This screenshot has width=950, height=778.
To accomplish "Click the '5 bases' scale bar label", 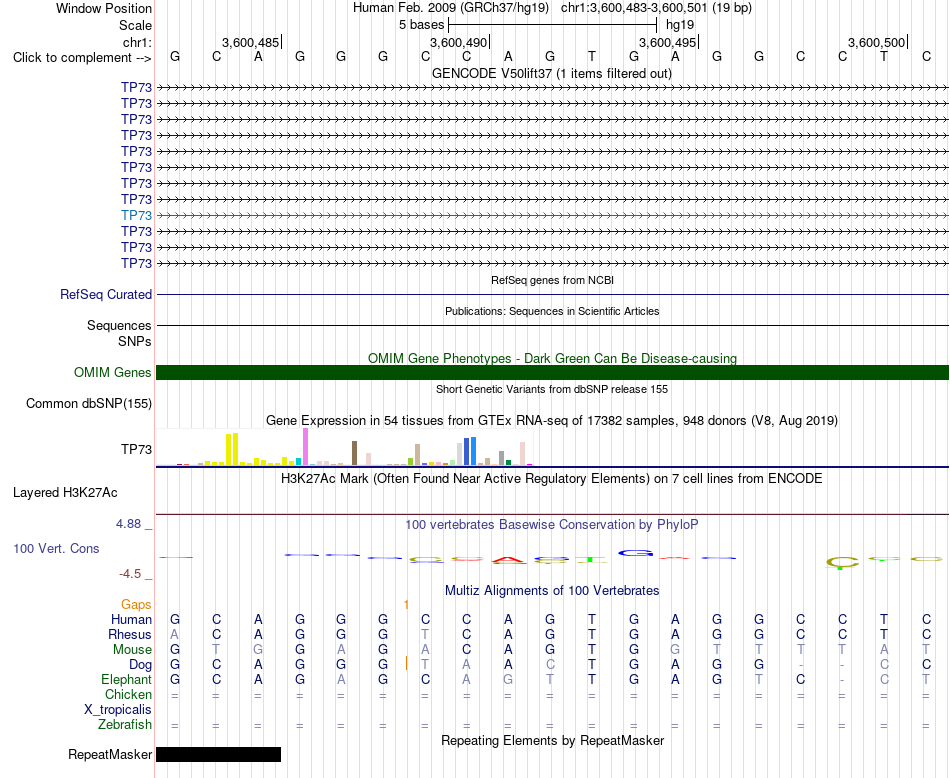I will 421,25.
